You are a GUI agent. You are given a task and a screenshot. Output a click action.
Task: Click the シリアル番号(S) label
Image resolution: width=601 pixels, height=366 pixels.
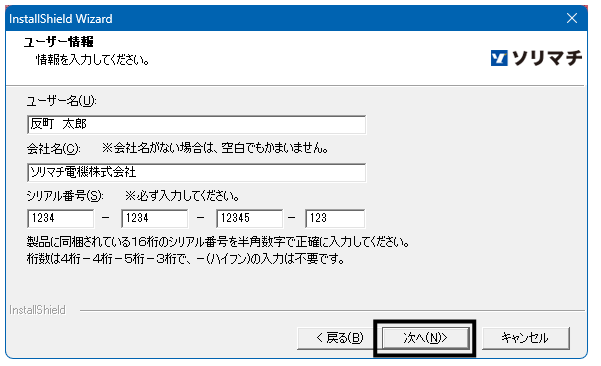point(65,196)
